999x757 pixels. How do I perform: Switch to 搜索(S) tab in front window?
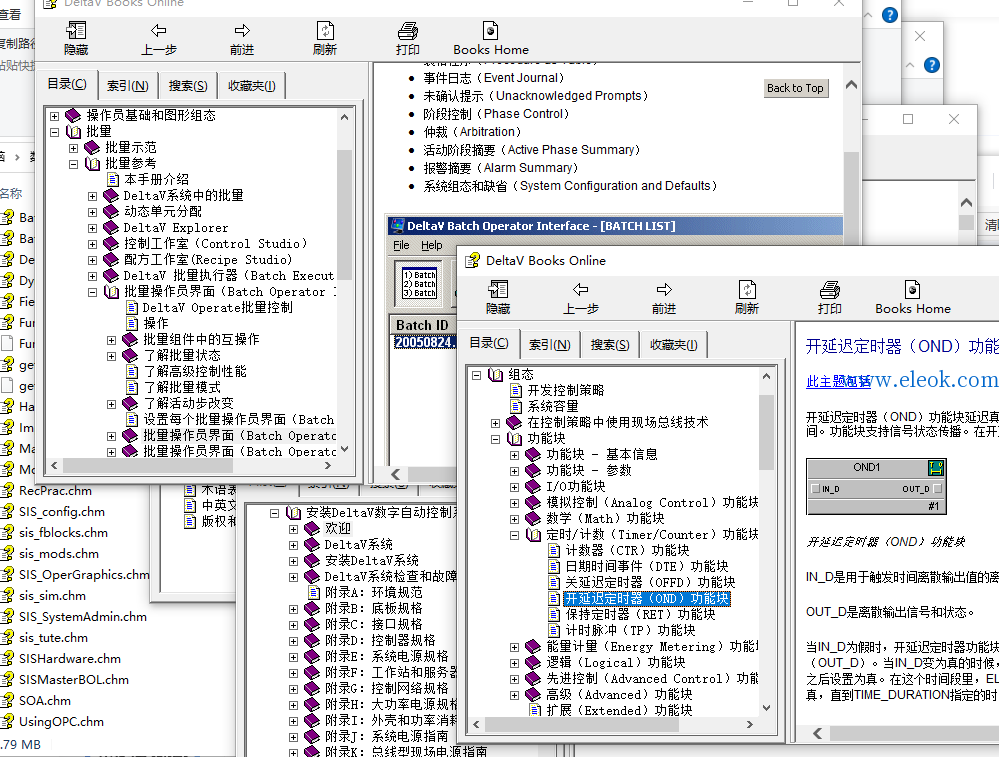pyautogui.click(x=610, y=345)
